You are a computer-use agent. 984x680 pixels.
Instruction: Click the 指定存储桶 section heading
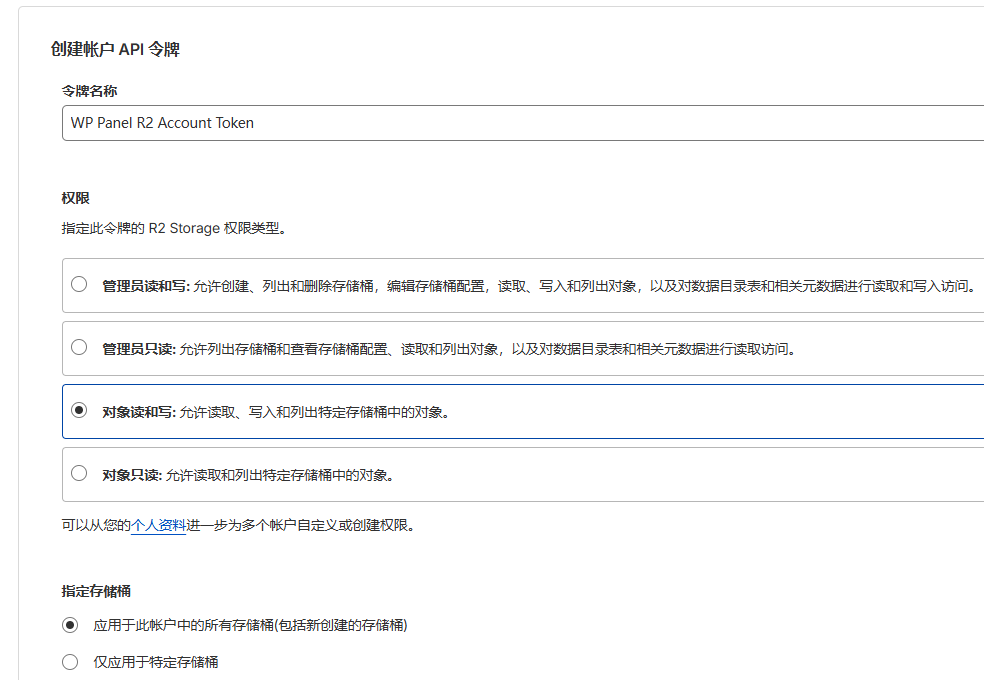(96, 591)
